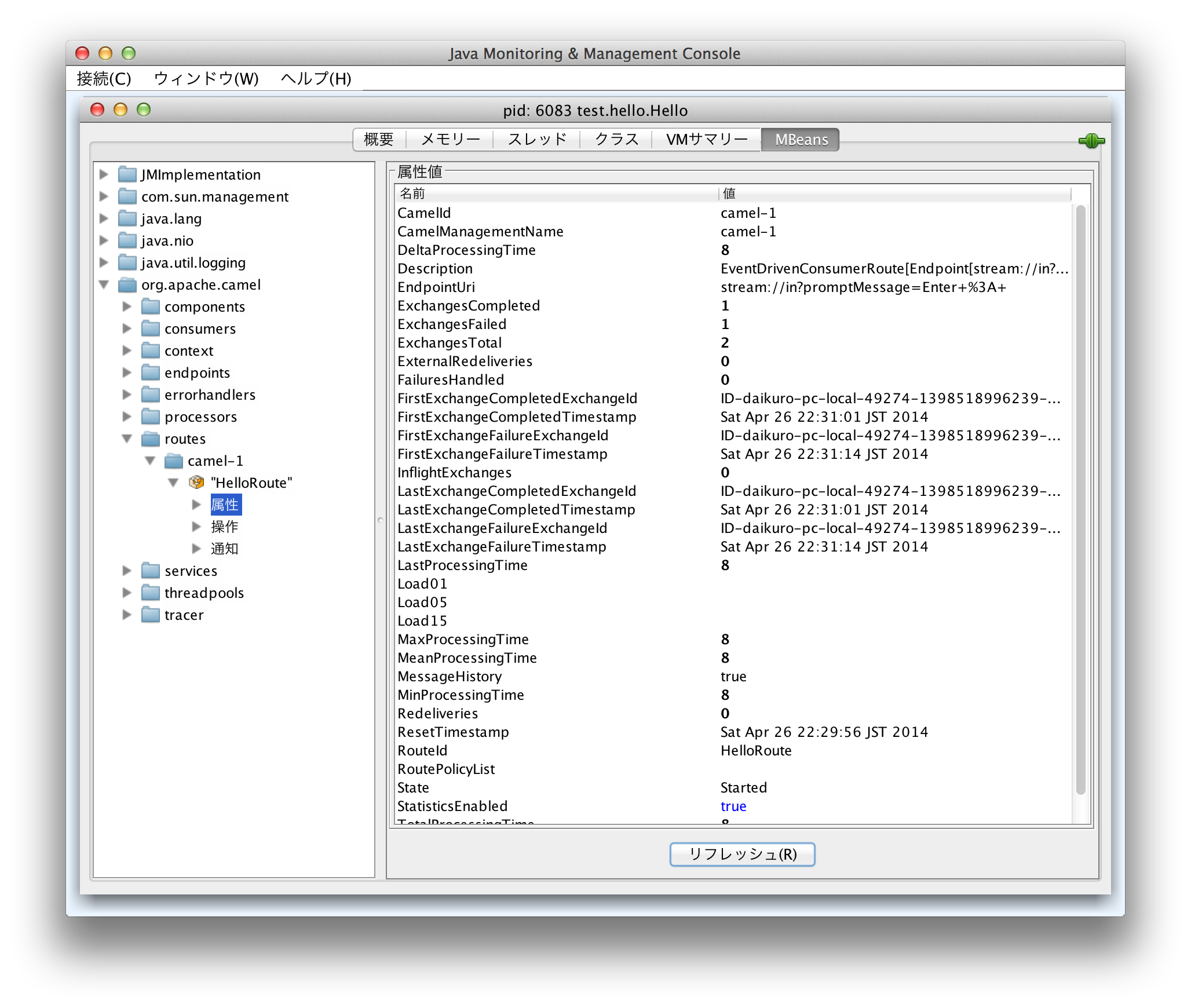This screenshot has width=1191, height=1008.
Task: Open the ウィンドウ(W) menu
Action: pos(206,78)
